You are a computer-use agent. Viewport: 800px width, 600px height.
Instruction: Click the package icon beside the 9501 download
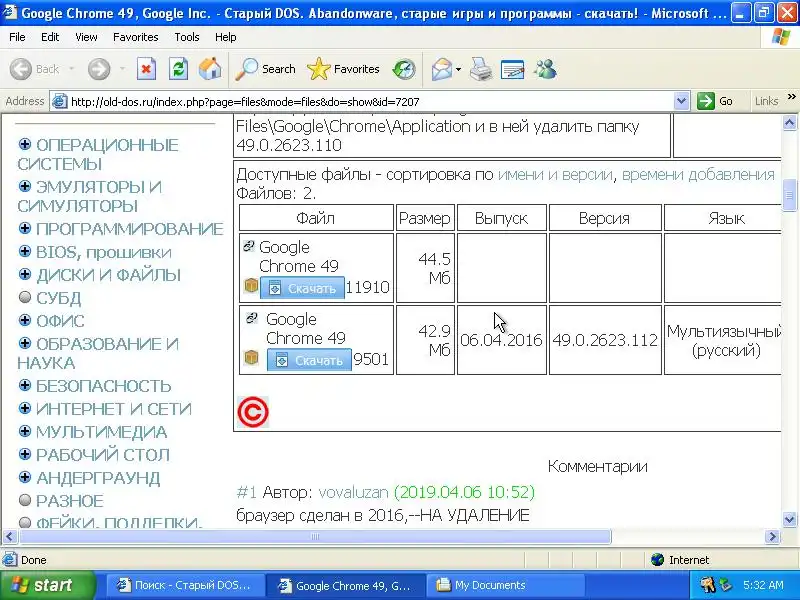pyautogui.click(x=251, y=358)
